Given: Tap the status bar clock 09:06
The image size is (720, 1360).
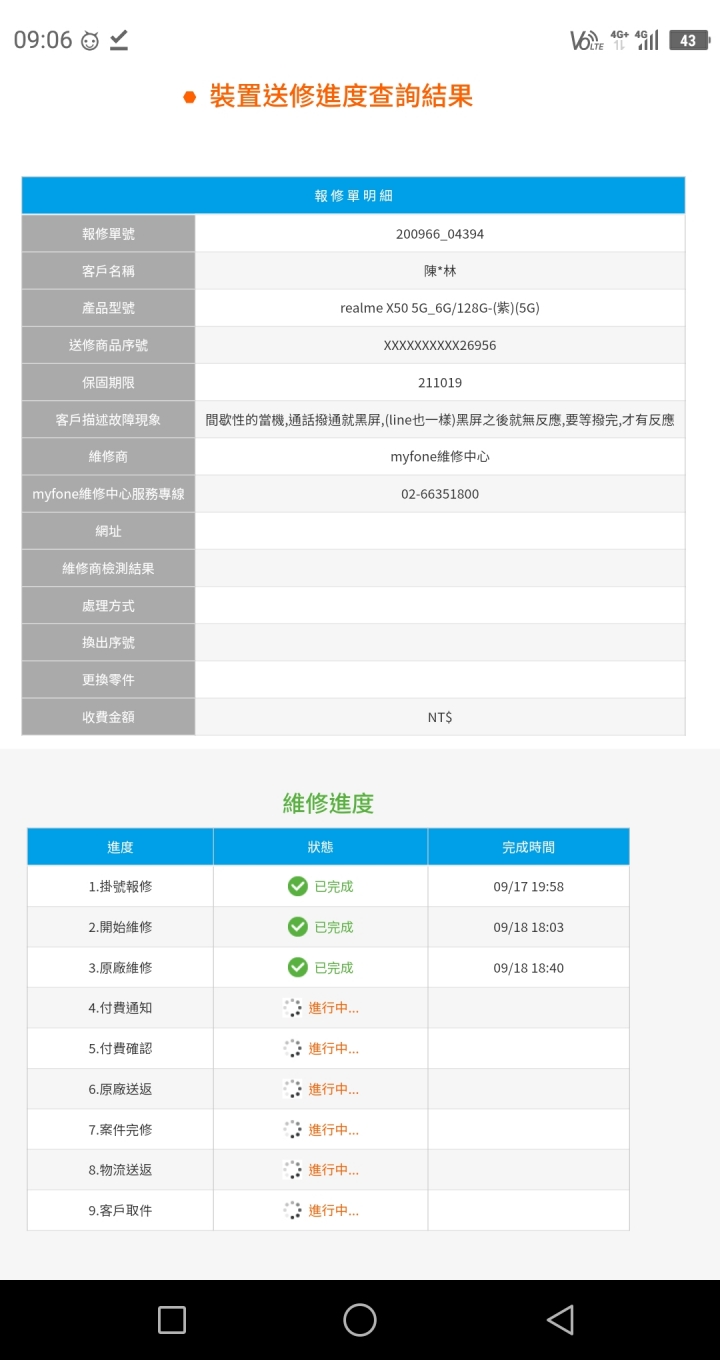Looking at the screenshot, I should pos(43,40).
